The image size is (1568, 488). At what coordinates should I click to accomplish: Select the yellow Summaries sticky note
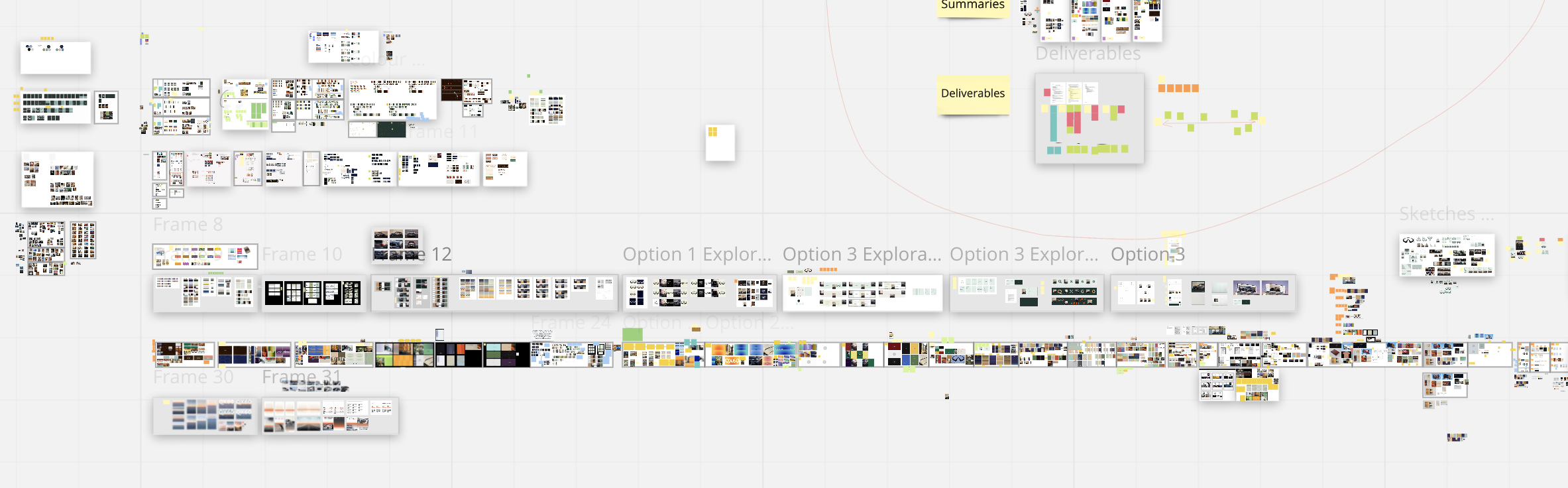(x=972, y=7)
